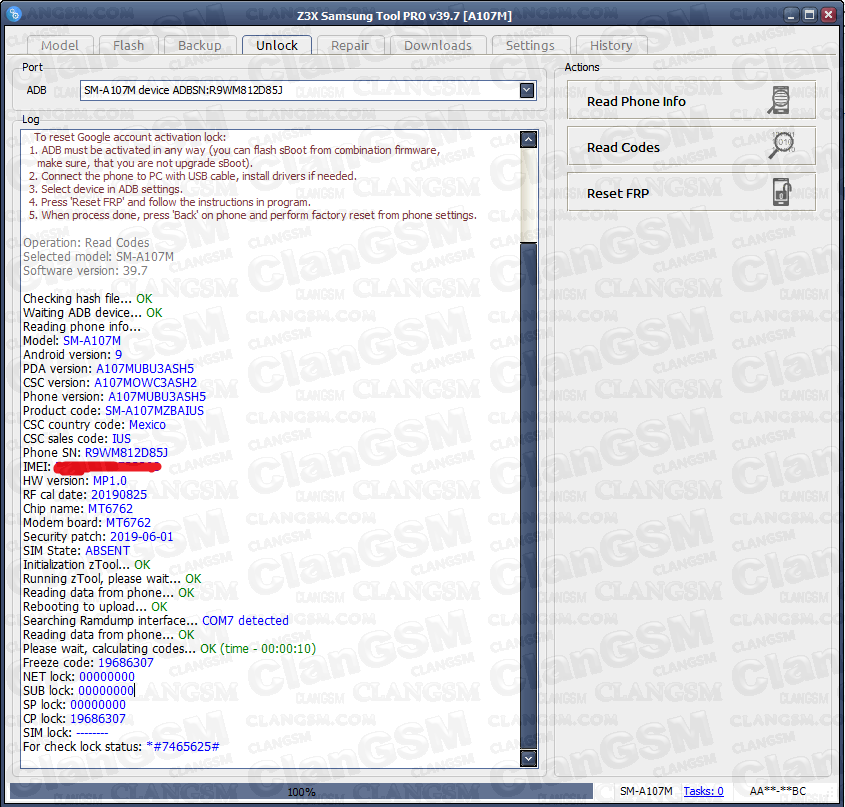Click the RF cal date 20190825

119,494
